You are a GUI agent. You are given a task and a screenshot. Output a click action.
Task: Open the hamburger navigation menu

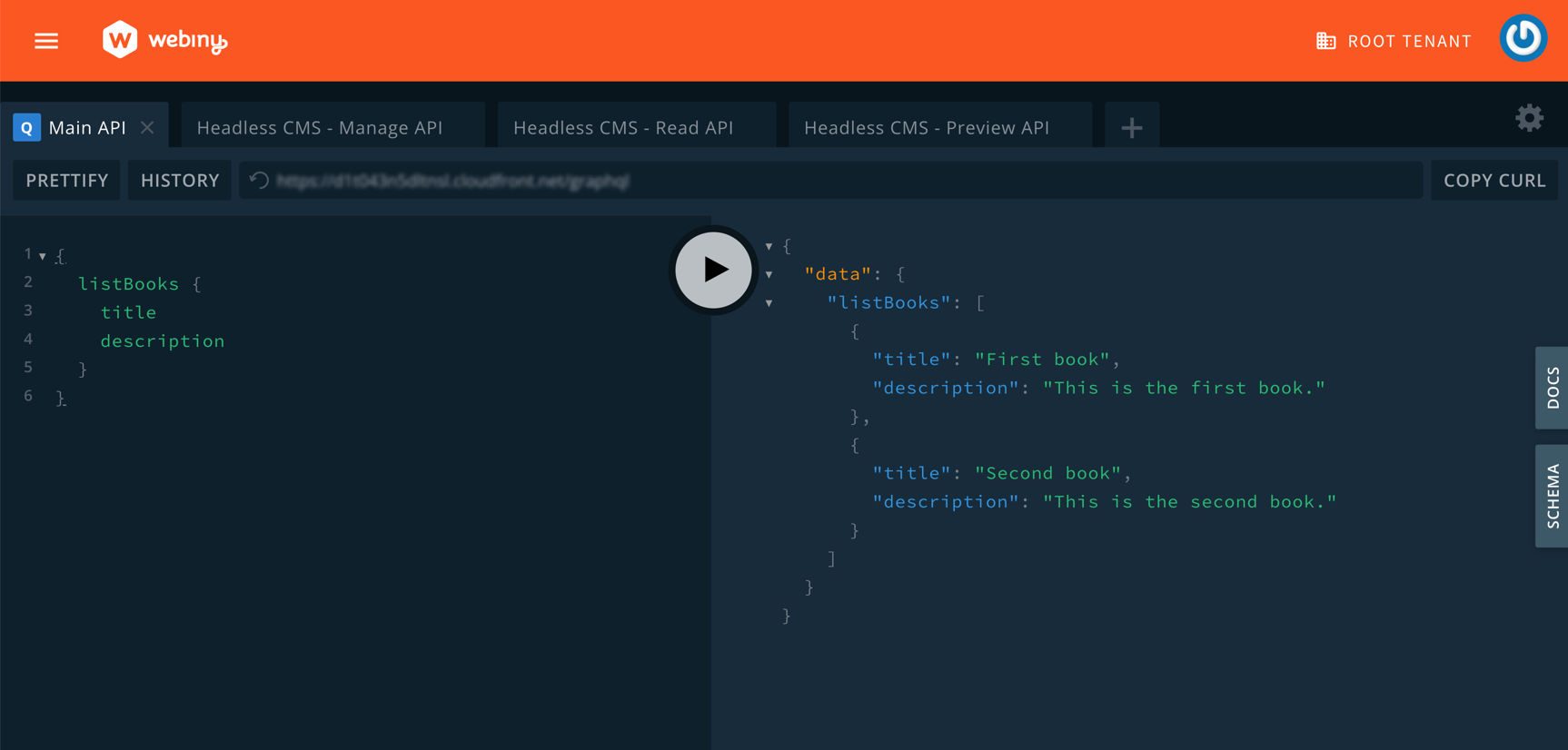(46, 41)
